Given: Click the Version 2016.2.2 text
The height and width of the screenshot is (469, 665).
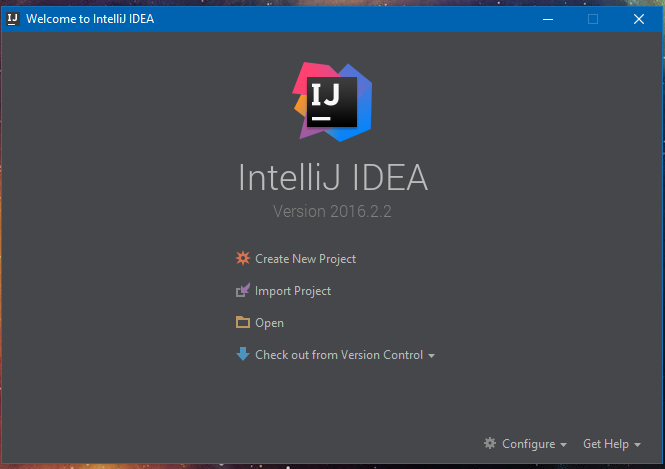Looking at the screenshot, I should pos(332,211).
